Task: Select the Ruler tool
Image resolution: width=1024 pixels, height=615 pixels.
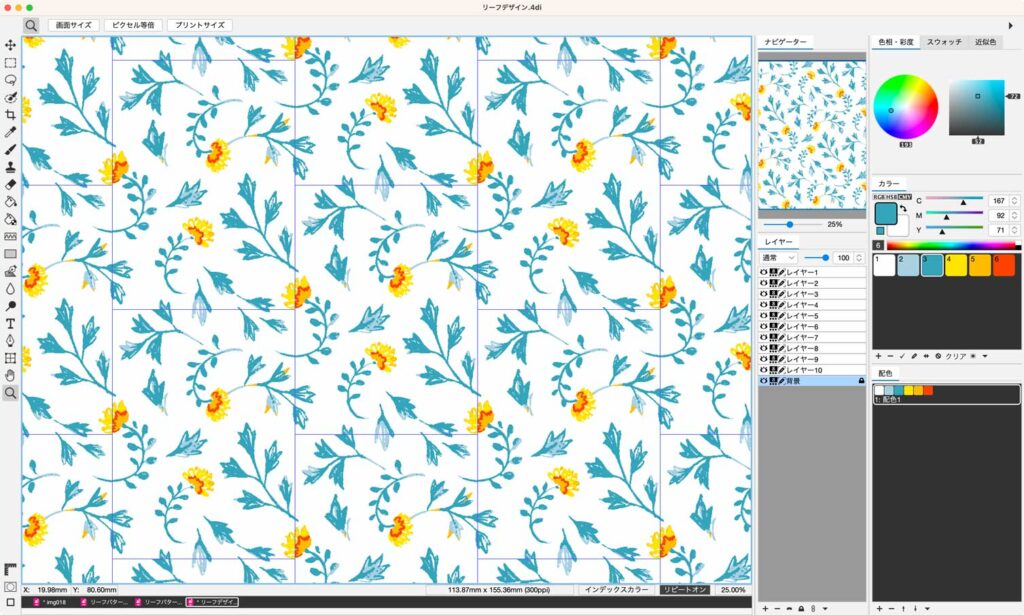Action: tap(10, 569)
